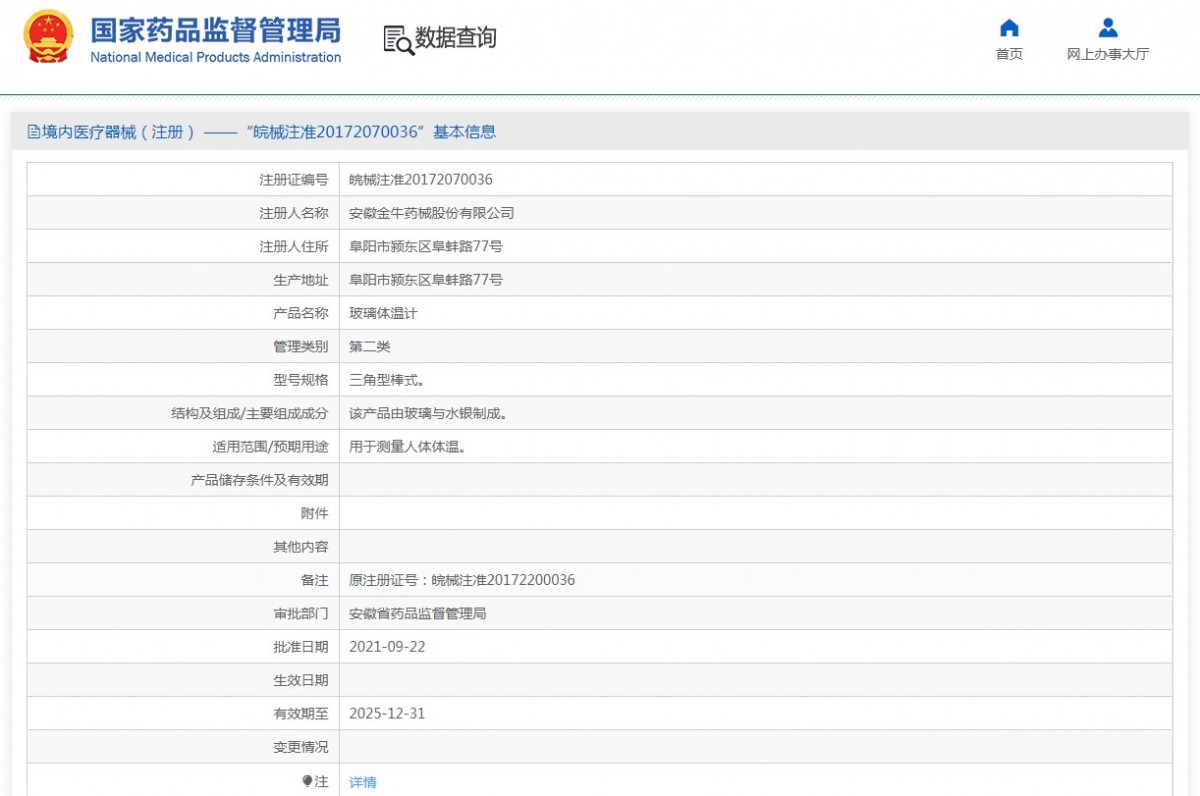This screenshot has width=1200, height=796.
Task: Click the 附件 label cell
Action: [x=183, y=513]
